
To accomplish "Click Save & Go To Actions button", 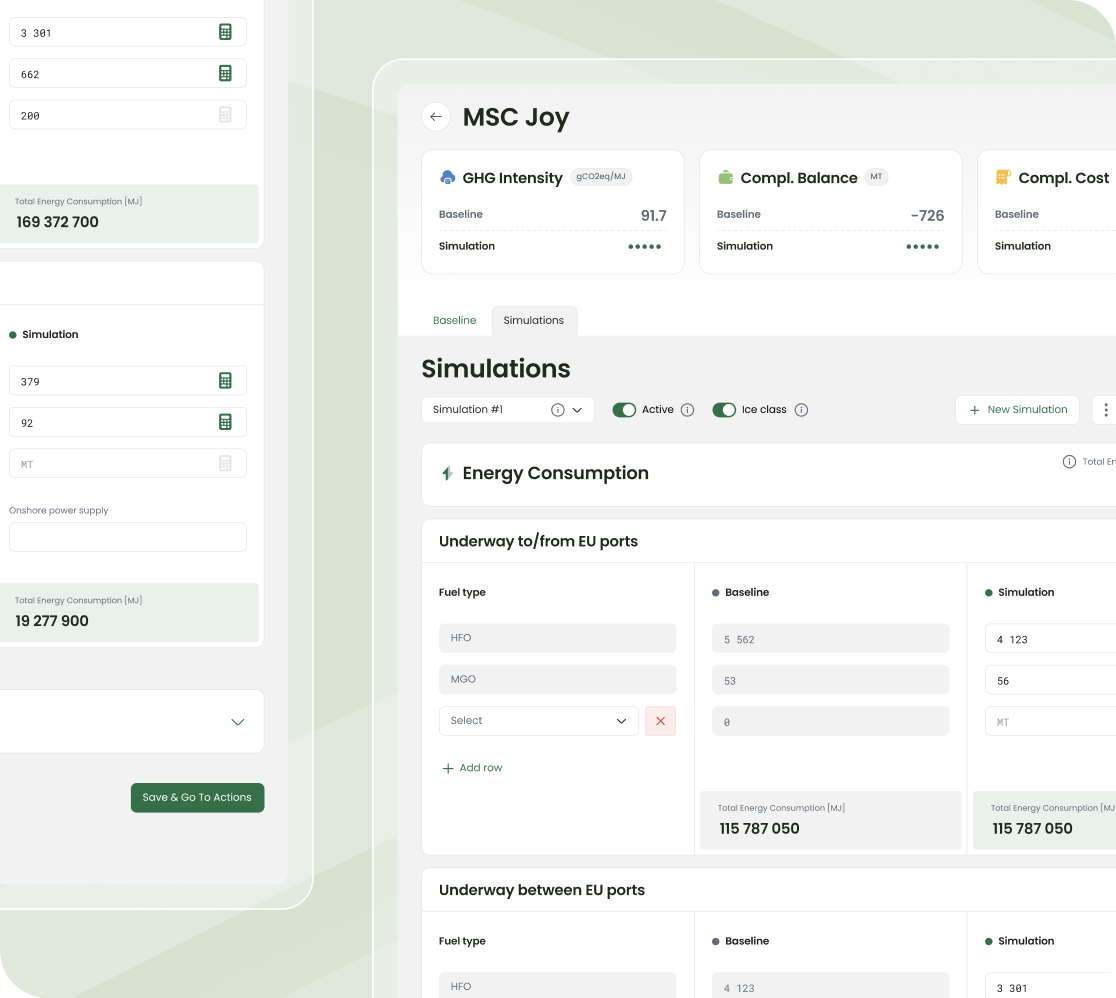I will [197, 797].
